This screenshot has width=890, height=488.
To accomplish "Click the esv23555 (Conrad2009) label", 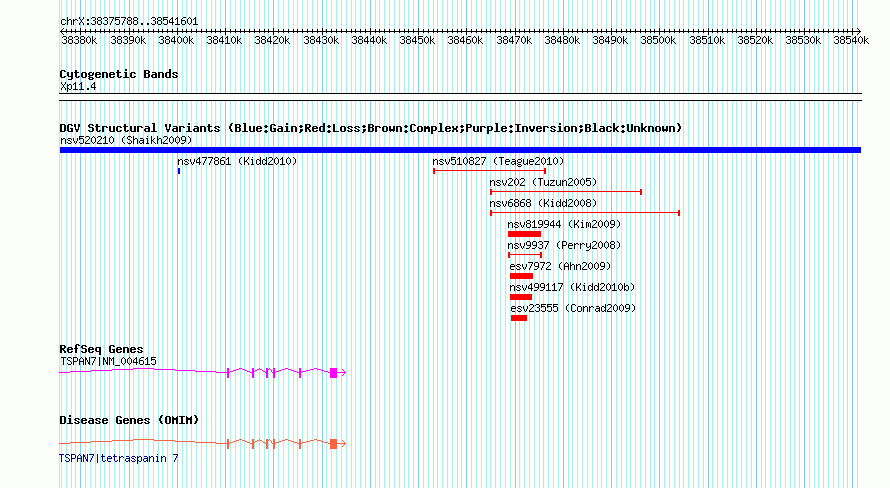I will click(573, 308).
